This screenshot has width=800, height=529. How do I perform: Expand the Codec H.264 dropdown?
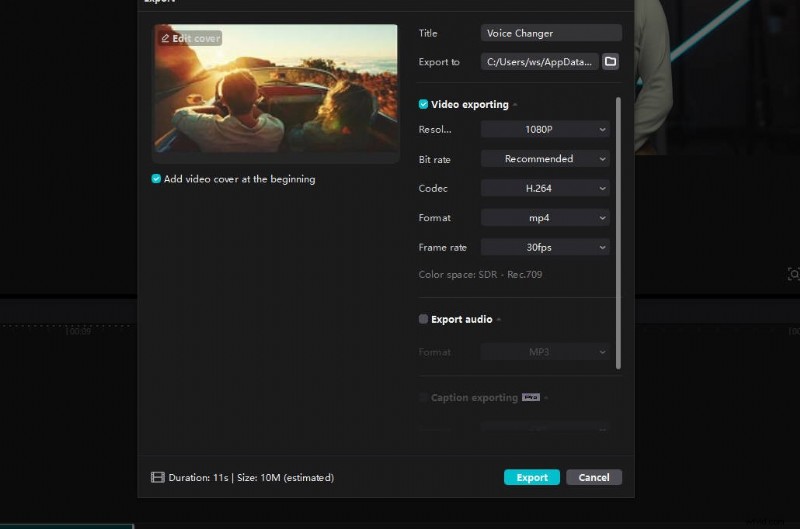pos(545,188)
